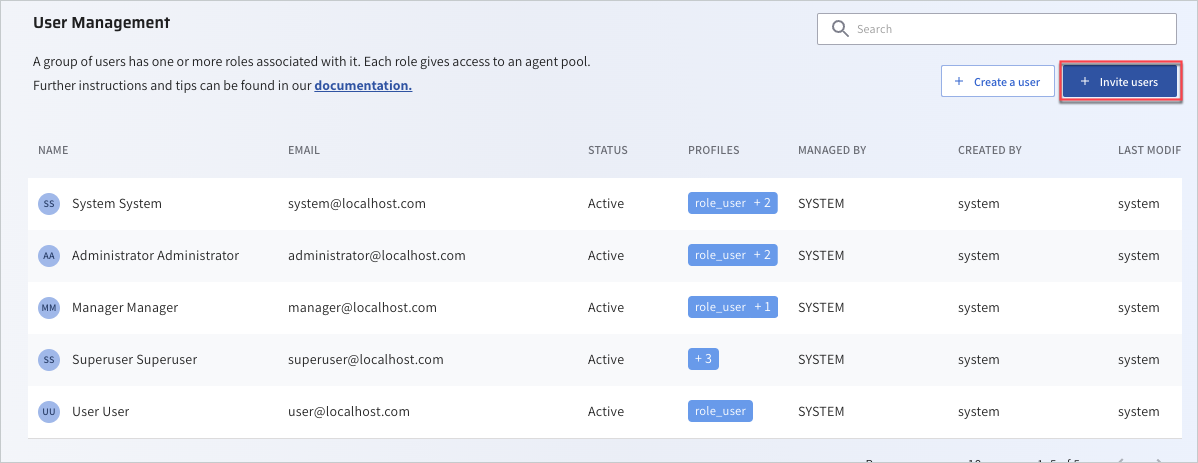Sort by the EMAIL column header
This screenshot has height=463, width=1198.
[303, 151]
